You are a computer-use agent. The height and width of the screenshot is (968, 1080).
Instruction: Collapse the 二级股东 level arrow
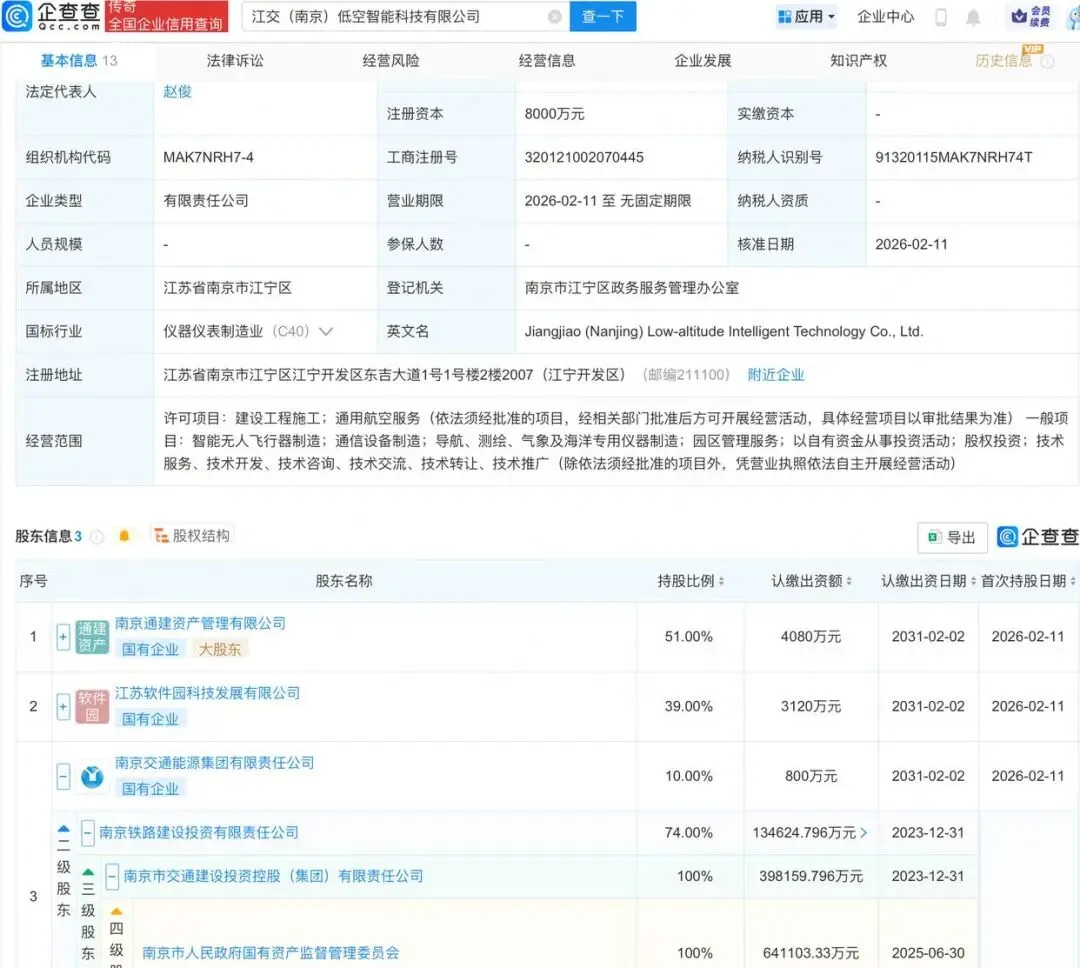point(63,830)
